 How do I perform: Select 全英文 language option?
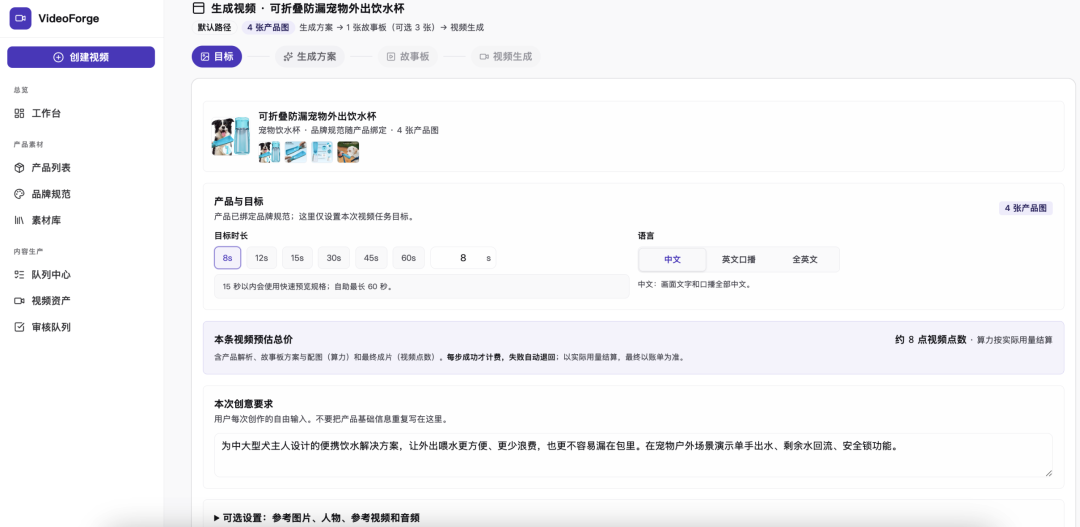click(x=804, y=260)
